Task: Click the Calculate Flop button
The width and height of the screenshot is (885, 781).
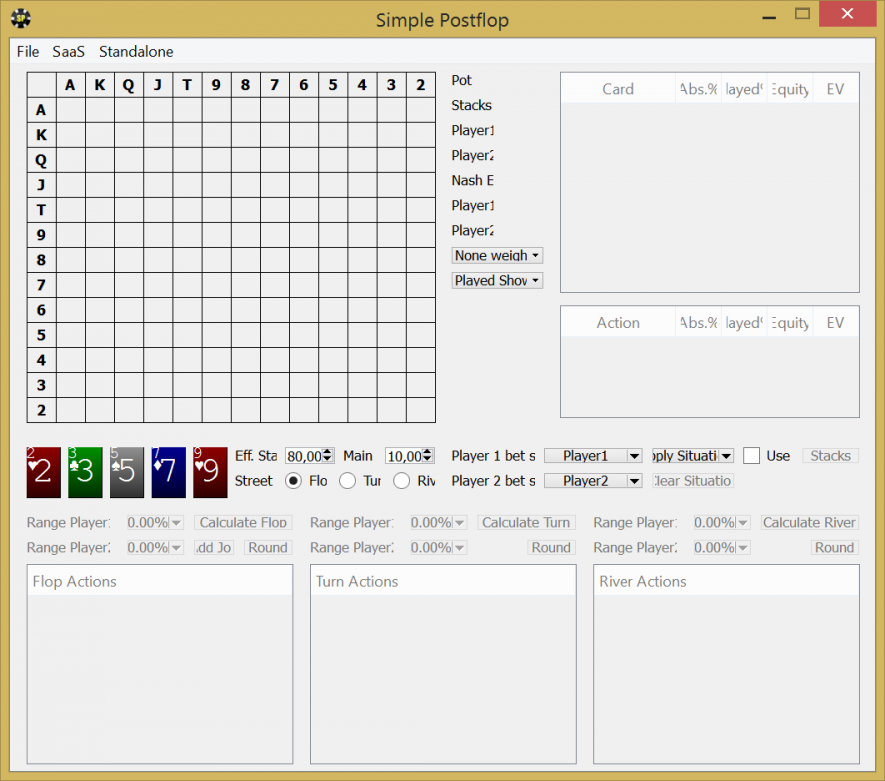Action: [x=243, y=523]
